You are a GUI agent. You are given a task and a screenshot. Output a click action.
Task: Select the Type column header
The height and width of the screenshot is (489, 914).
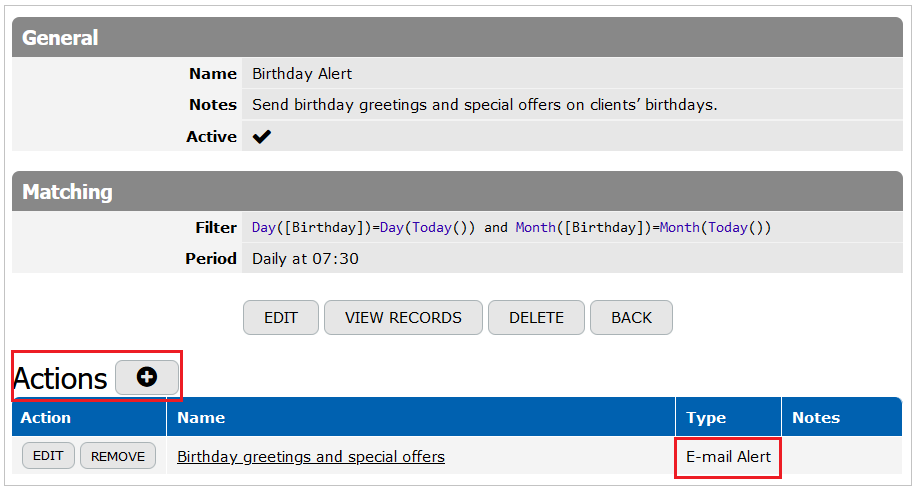(706, 417)
